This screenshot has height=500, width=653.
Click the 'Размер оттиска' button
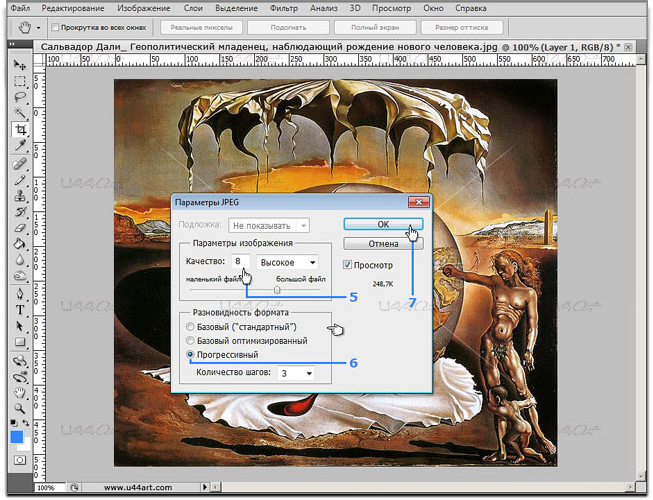[x=461, y=28]
